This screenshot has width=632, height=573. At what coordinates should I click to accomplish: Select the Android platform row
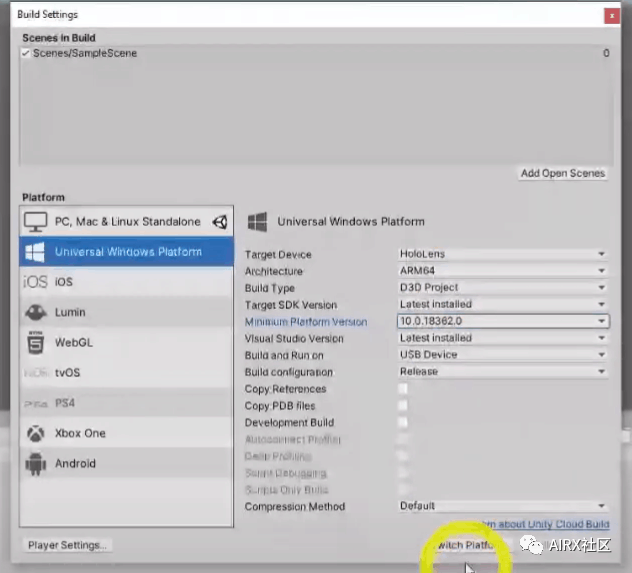click(x=126, y=464)
